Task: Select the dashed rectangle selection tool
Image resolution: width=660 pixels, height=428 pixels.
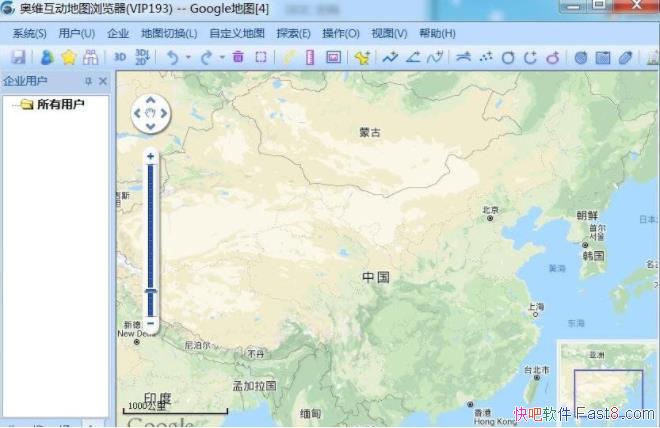Action: click(261, 57)
